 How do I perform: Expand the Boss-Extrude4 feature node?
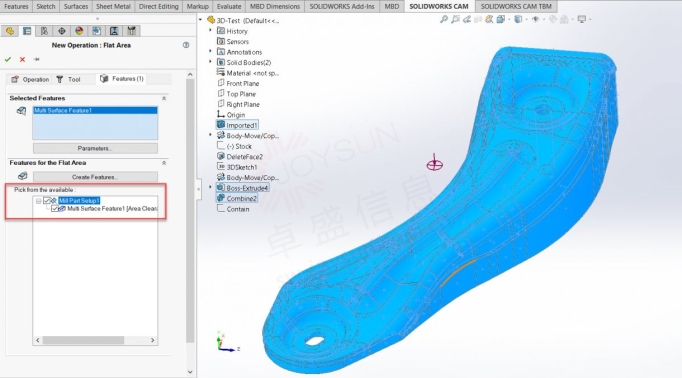(211, 187)
